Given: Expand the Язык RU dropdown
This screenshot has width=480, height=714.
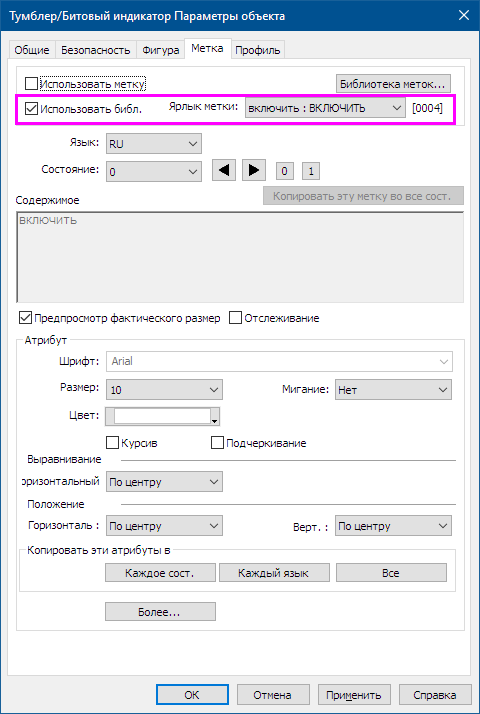Looking at the screenshot, I should (154, 144).
